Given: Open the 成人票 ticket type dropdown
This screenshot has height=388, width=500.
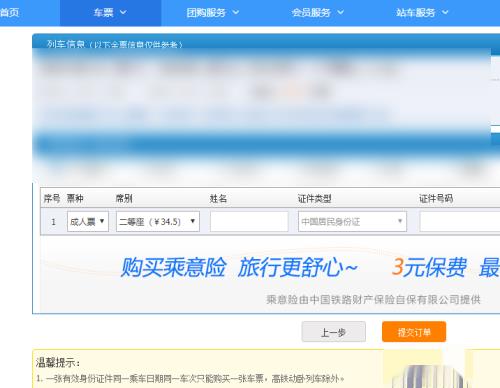Looking at the screenshot, I should [x=88, y=221].
